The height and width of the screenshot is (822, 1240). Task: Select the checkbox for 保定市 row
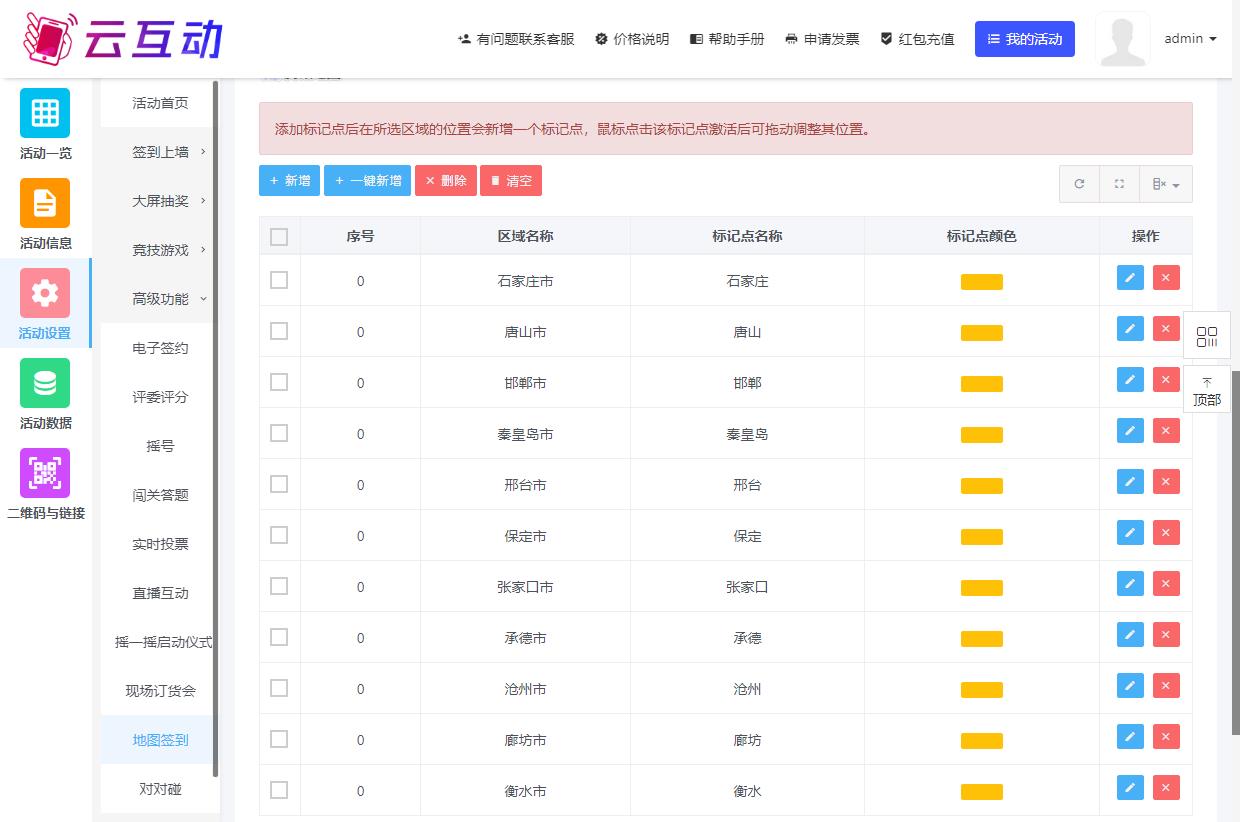click(279, 535)
